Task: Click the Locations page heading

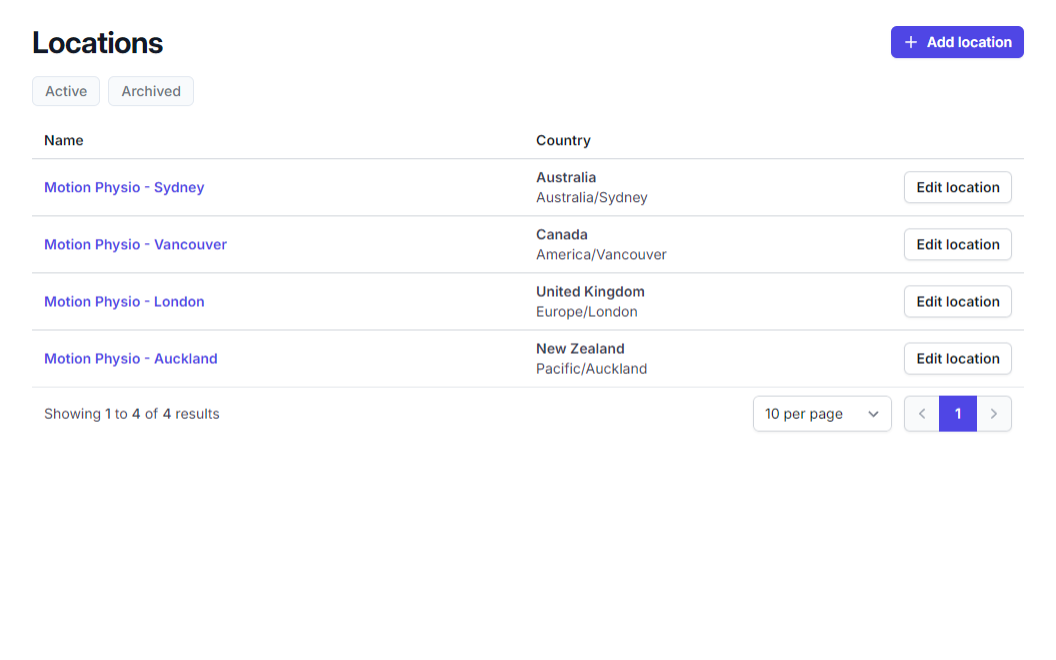Action: (x=97, y=43)
